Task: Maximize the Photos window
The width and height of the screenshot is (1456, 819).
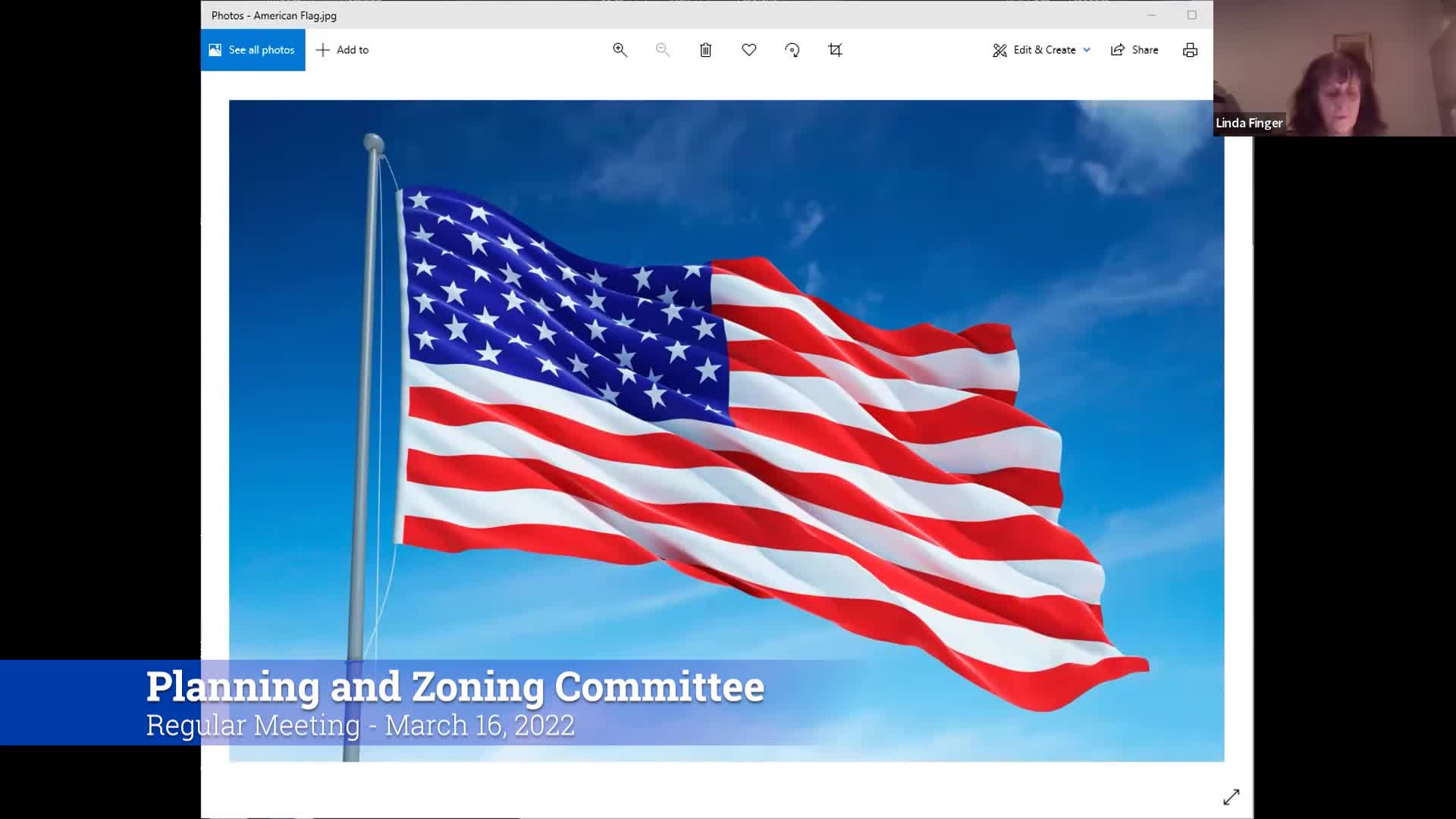Action: tap(1191, 14)
